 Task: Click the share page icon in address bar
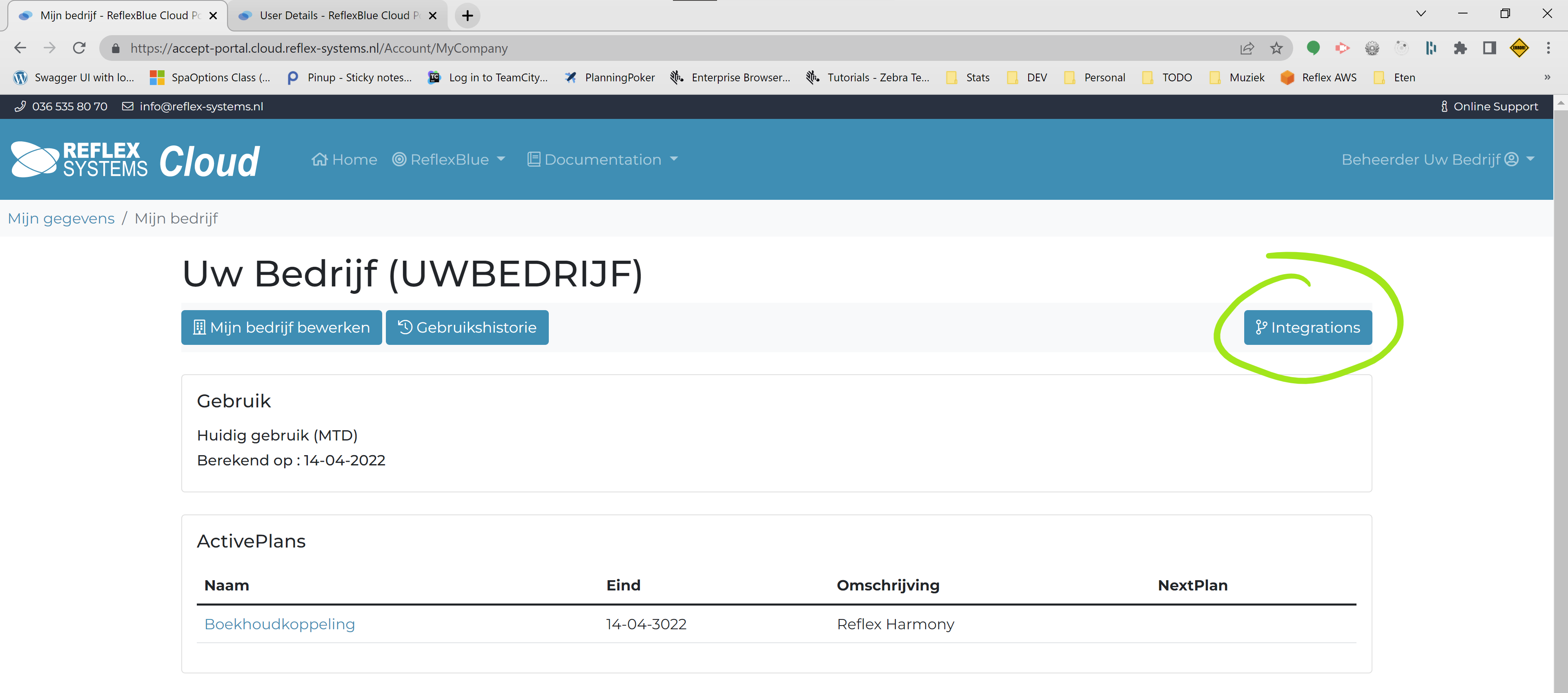(x=1247, y=48)
